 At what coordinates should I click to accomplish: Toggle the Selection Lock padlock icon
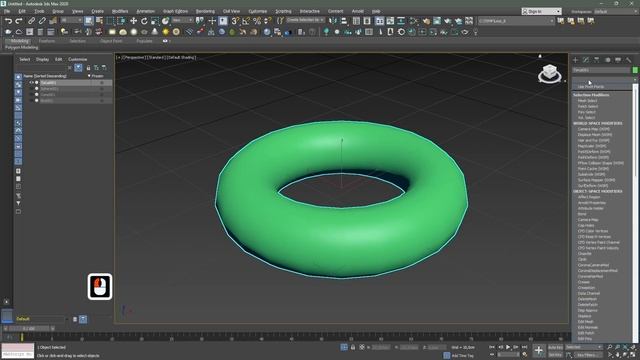353,347
